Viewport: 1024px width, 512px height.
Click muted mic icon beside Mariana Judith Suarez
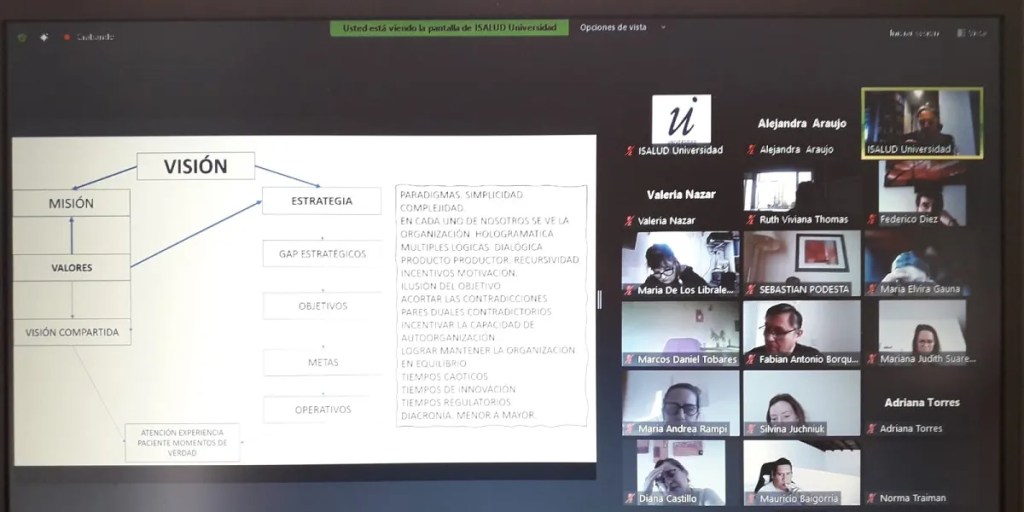871,359
